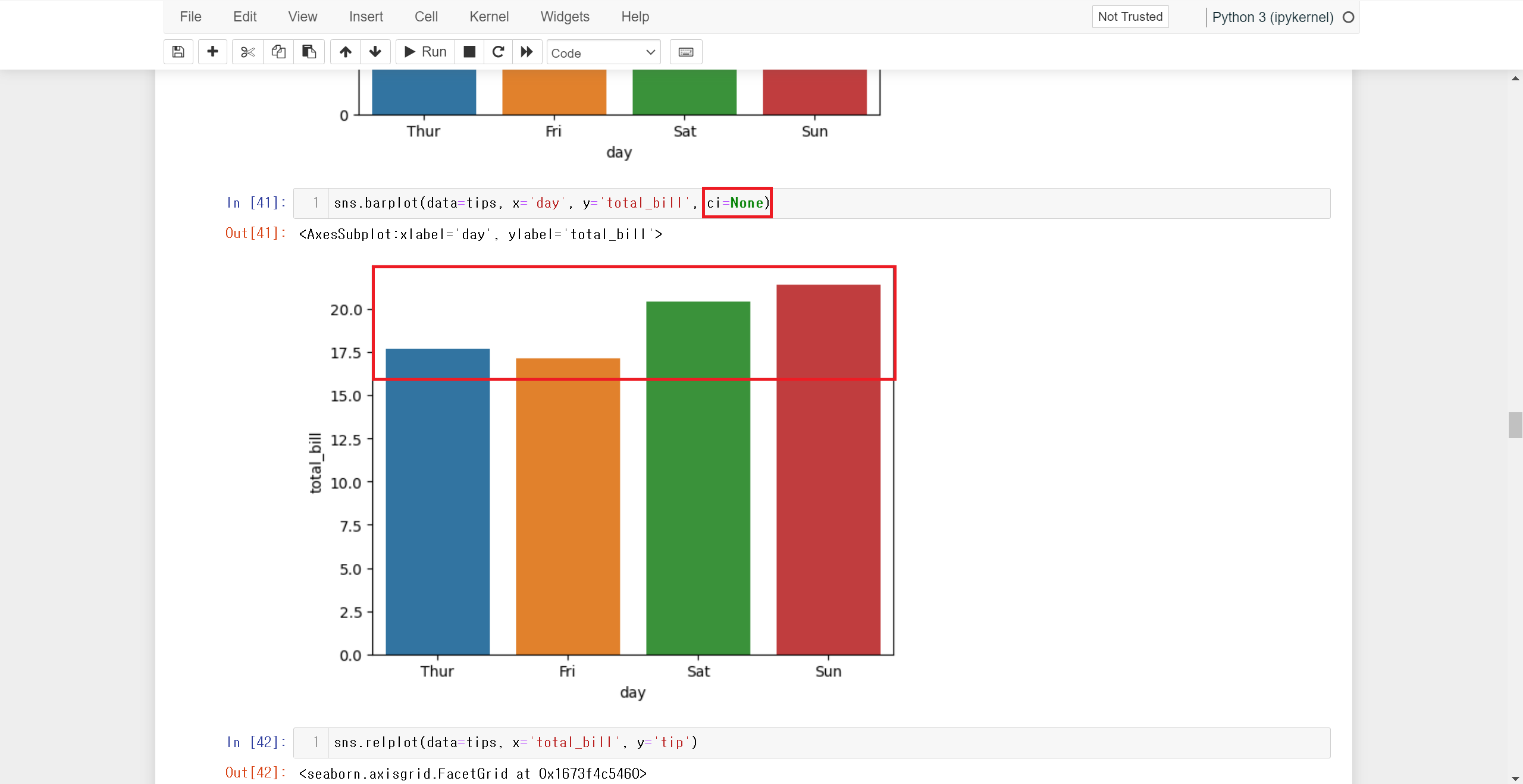Move selected cell down arrow

375,52
